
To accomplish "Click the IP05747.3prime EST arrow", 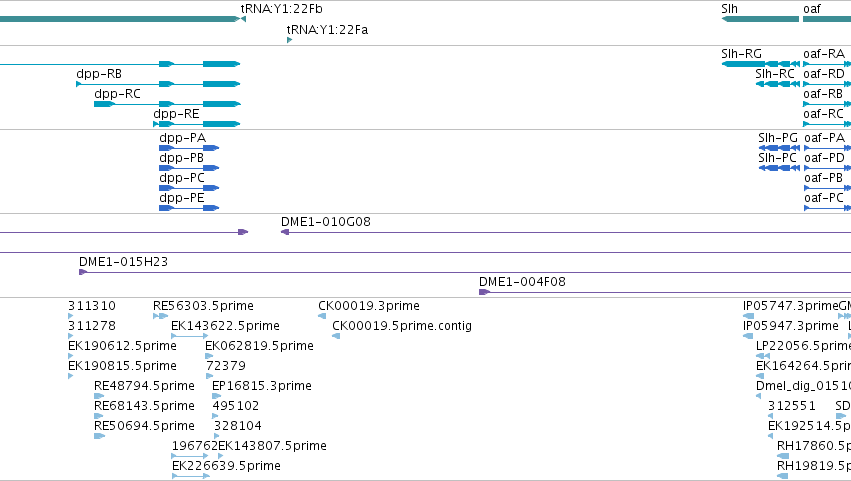I will 748,316.
